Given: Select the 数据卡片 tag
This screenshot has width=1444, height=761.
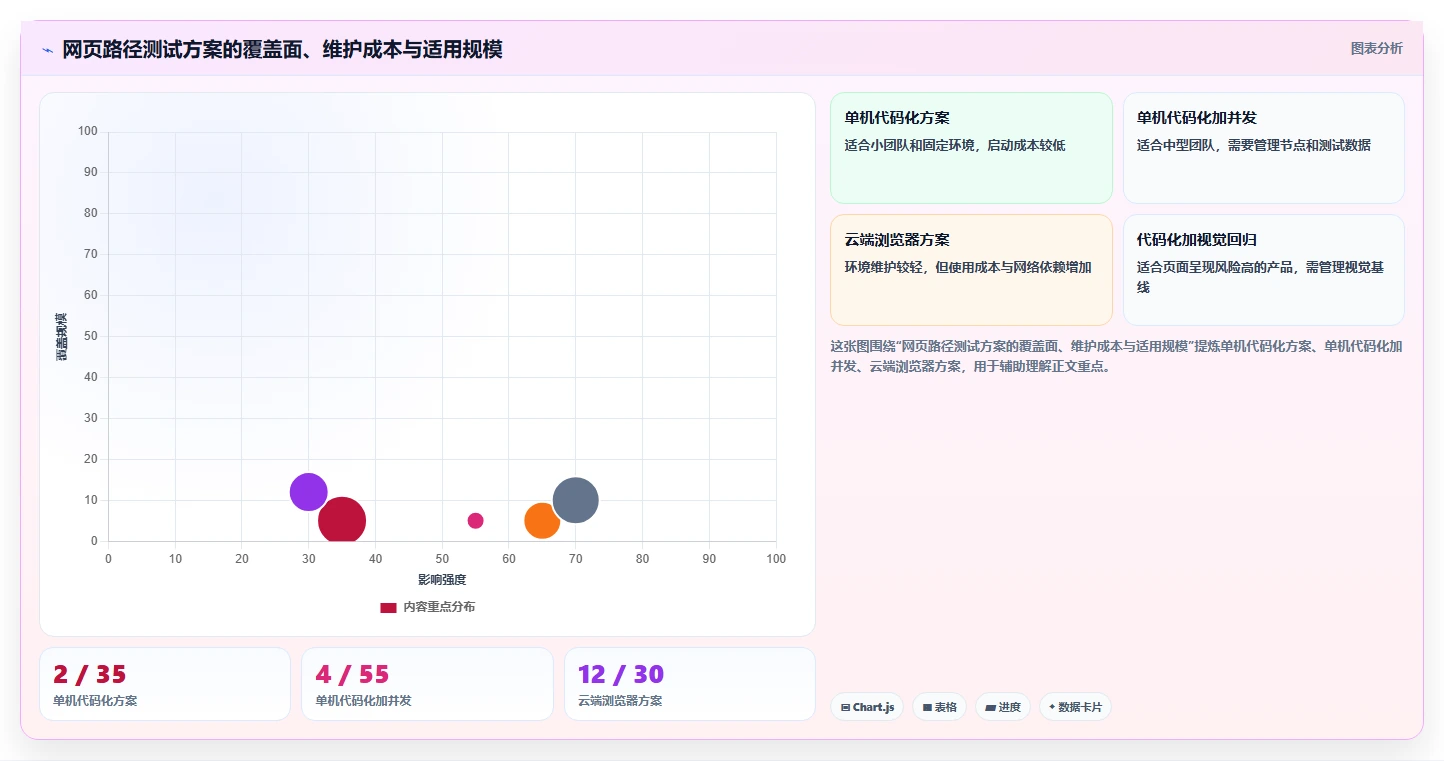Looking at the screenshot, I should (1075, 707).
